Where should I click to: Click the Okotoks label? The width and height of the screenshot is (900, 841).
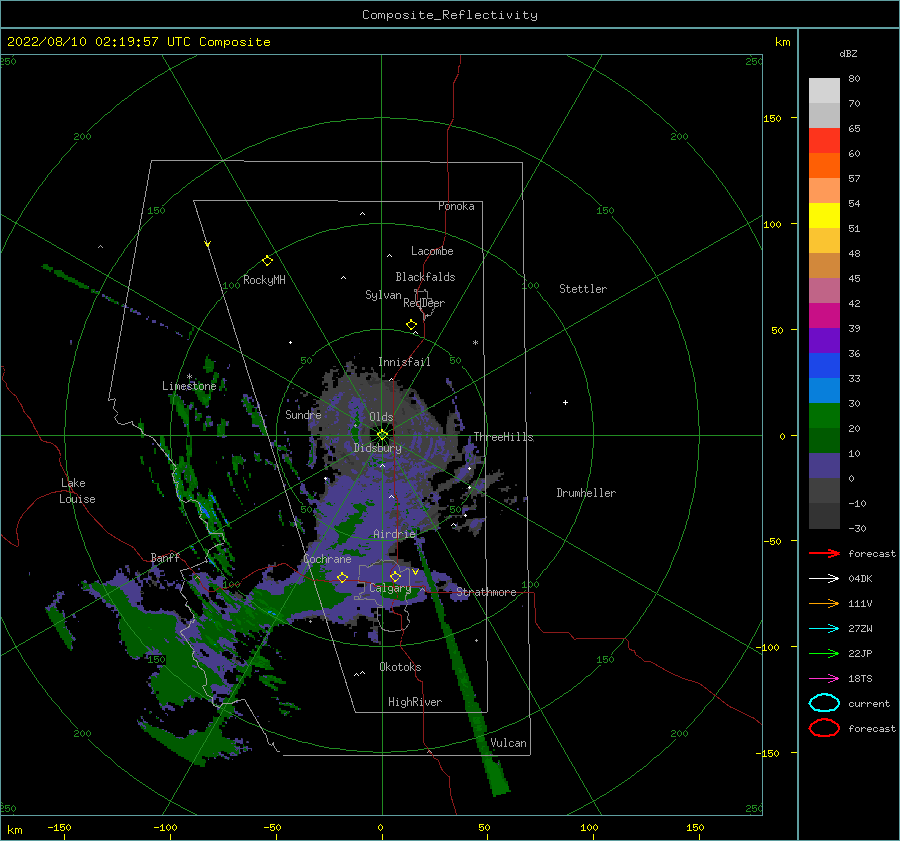(x=400, y=667)
